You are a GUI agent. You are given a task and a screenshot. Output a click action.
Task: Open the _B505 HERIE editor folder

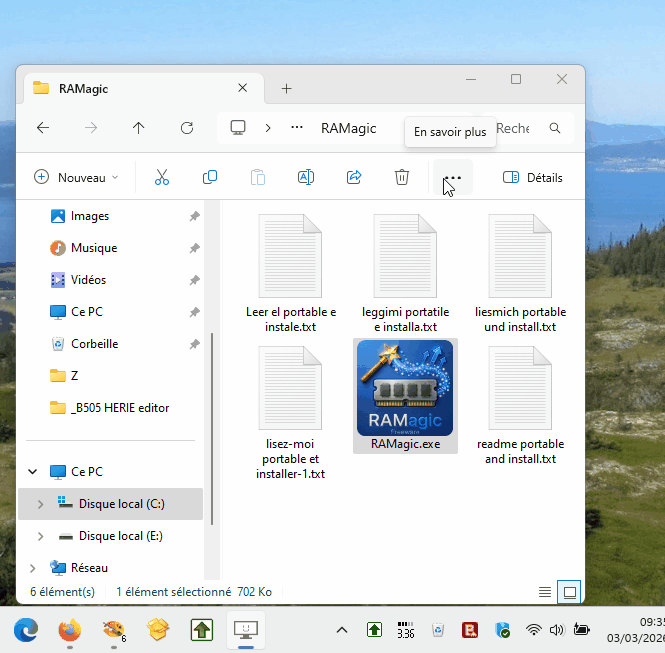[x=120, y=408]
